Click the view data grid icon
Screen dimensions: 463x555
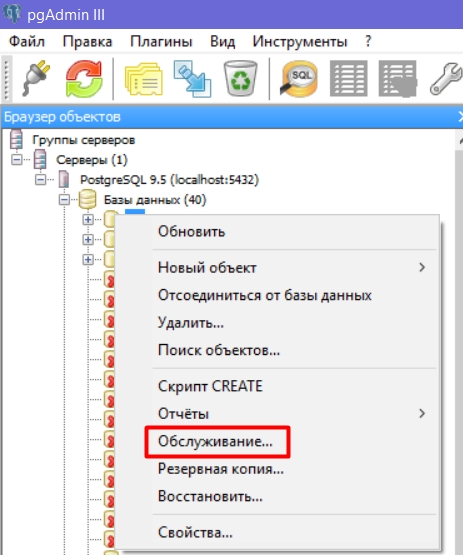tap(348, 78)
